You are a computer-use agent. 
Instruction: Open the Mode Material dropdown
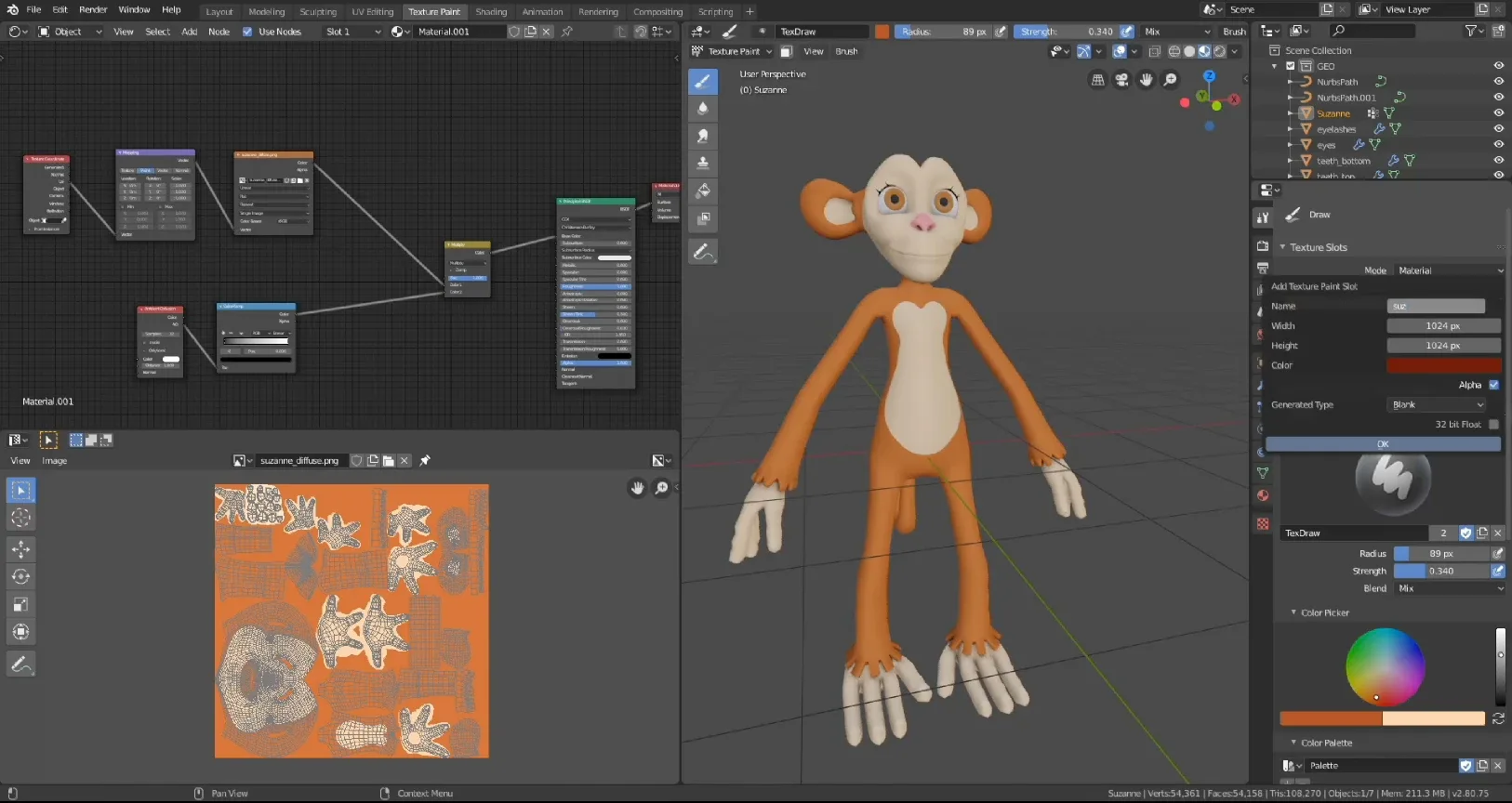tap(1449, 270)
